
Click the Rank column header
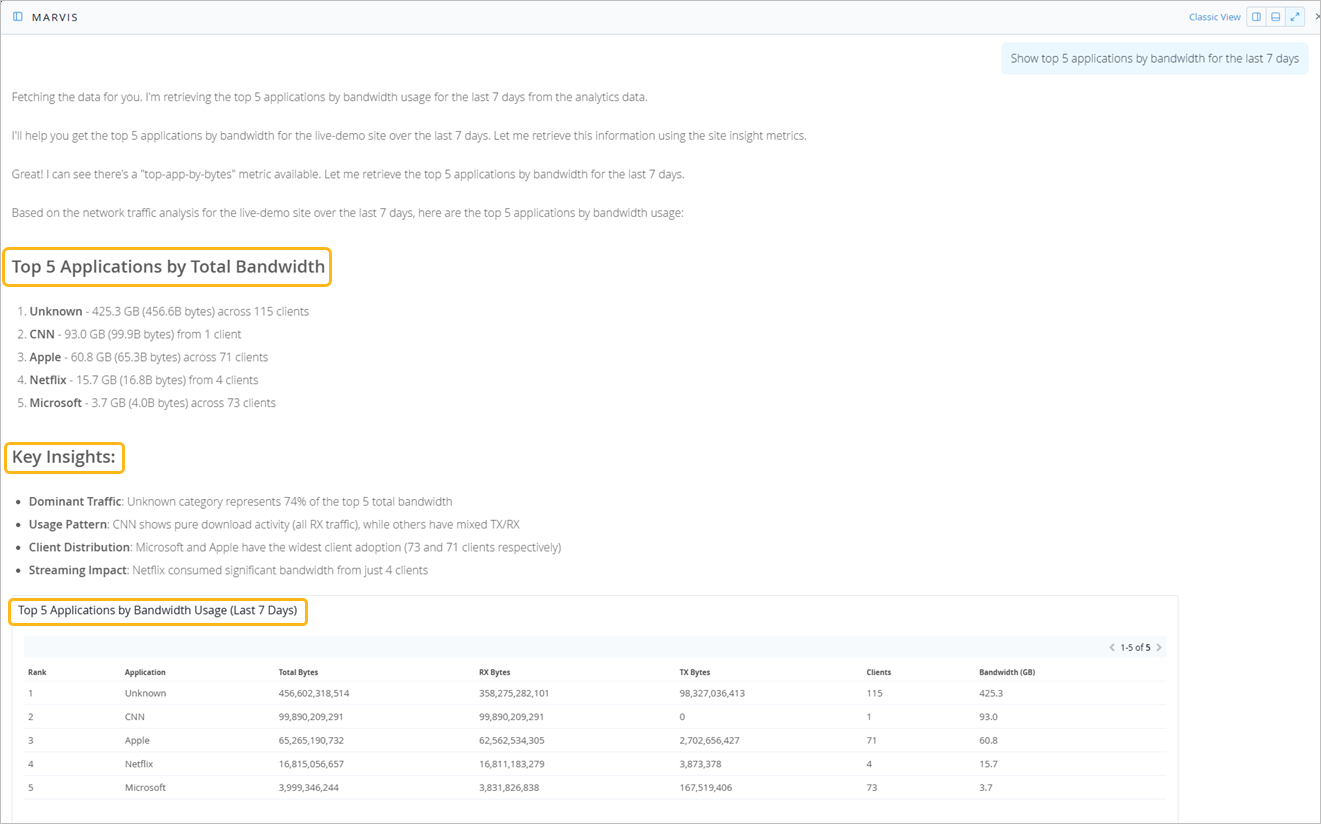click(x=37, y=672)
